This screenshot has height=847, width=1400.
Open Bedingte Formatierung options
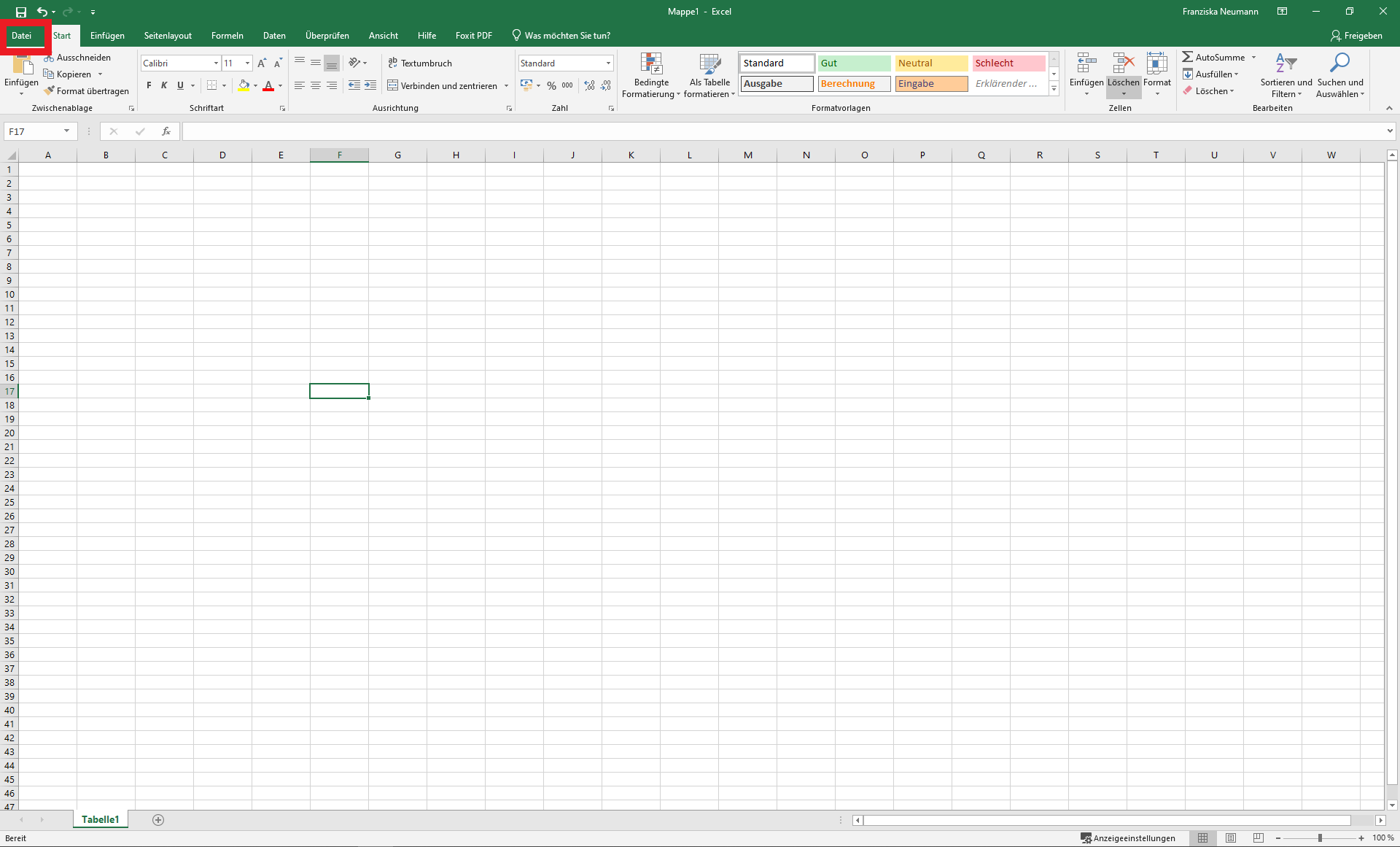(x=650, y=76)
